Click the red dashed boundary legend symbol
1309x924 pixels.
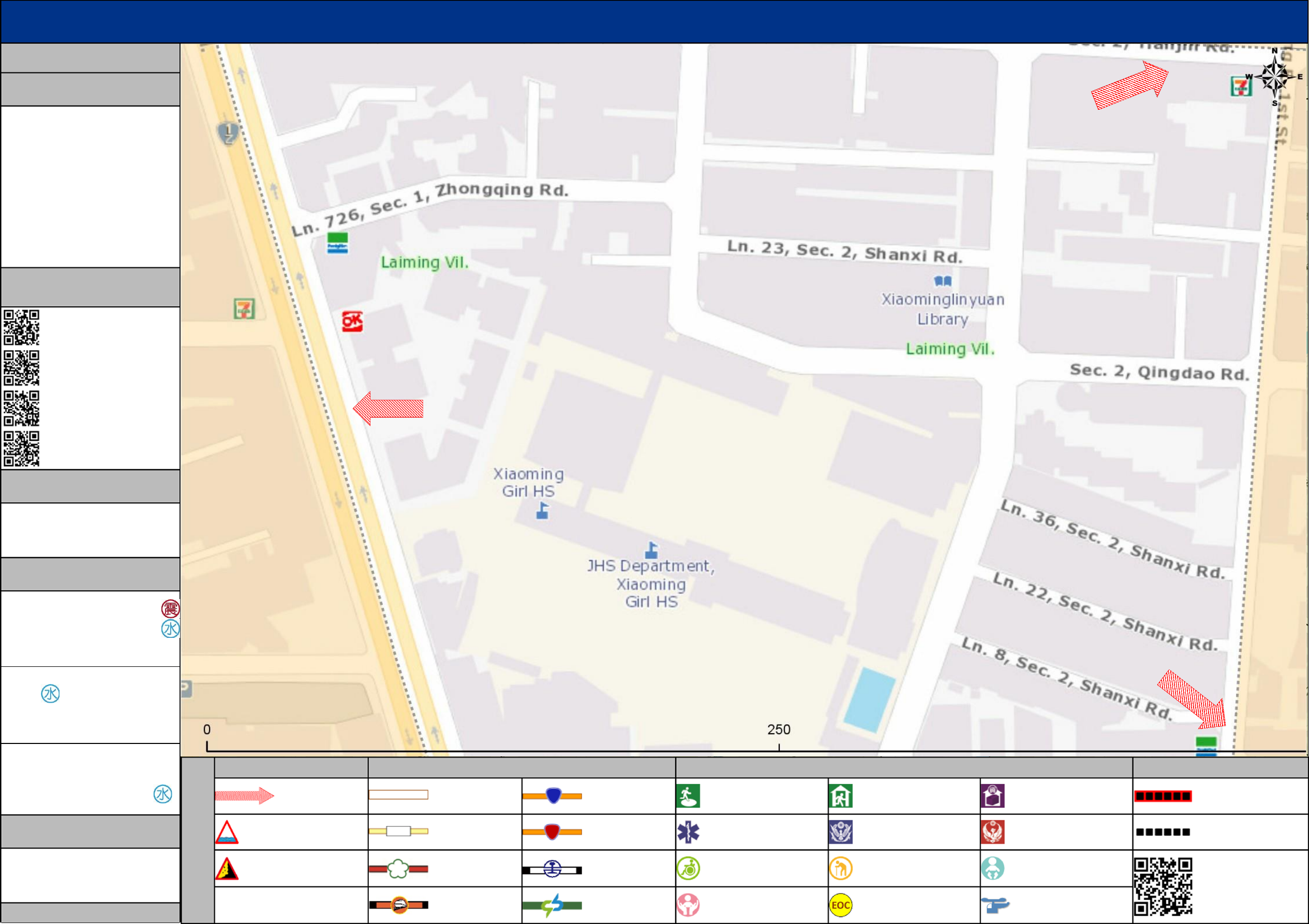click(x=1163, y=796)
